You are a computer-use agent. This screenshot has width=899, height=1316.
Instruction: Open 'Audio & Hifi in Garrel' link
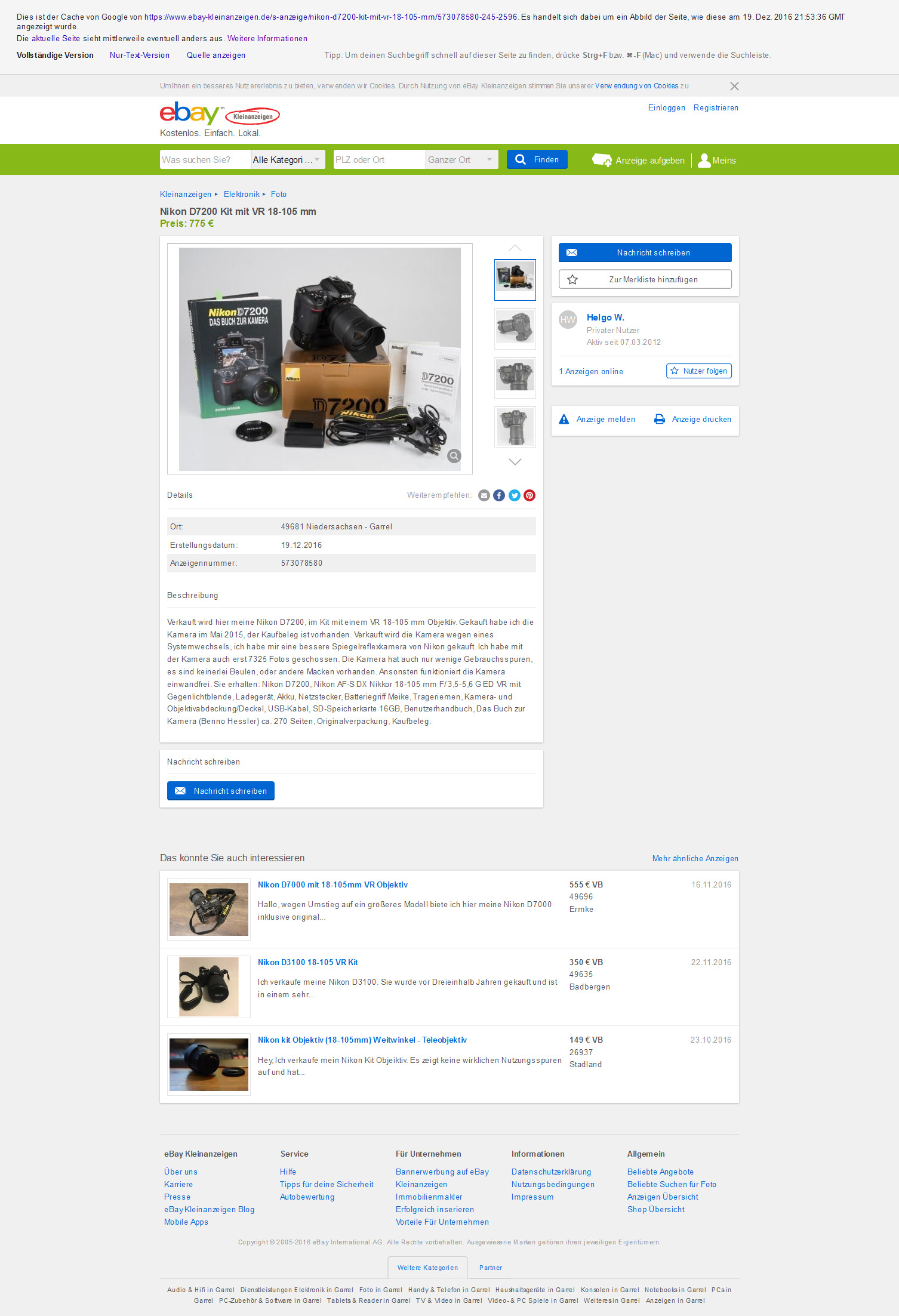point(201,1290)
